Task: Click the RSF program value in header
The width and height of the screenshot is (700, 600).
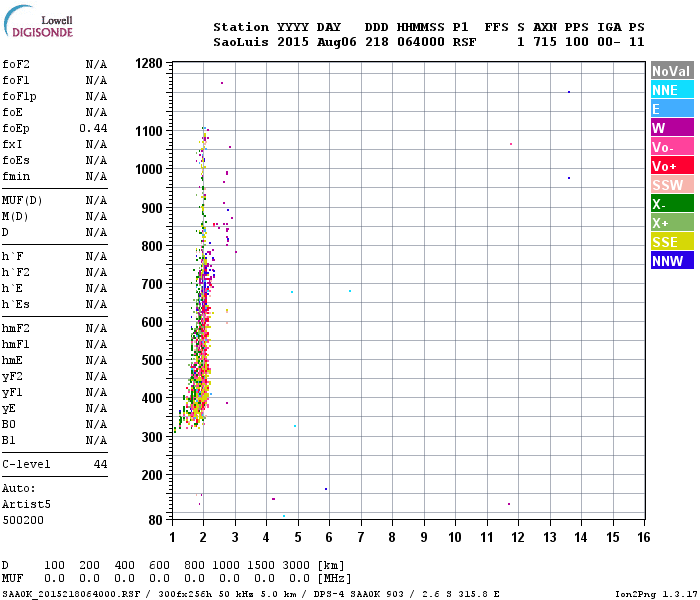Action: [464, 42]
